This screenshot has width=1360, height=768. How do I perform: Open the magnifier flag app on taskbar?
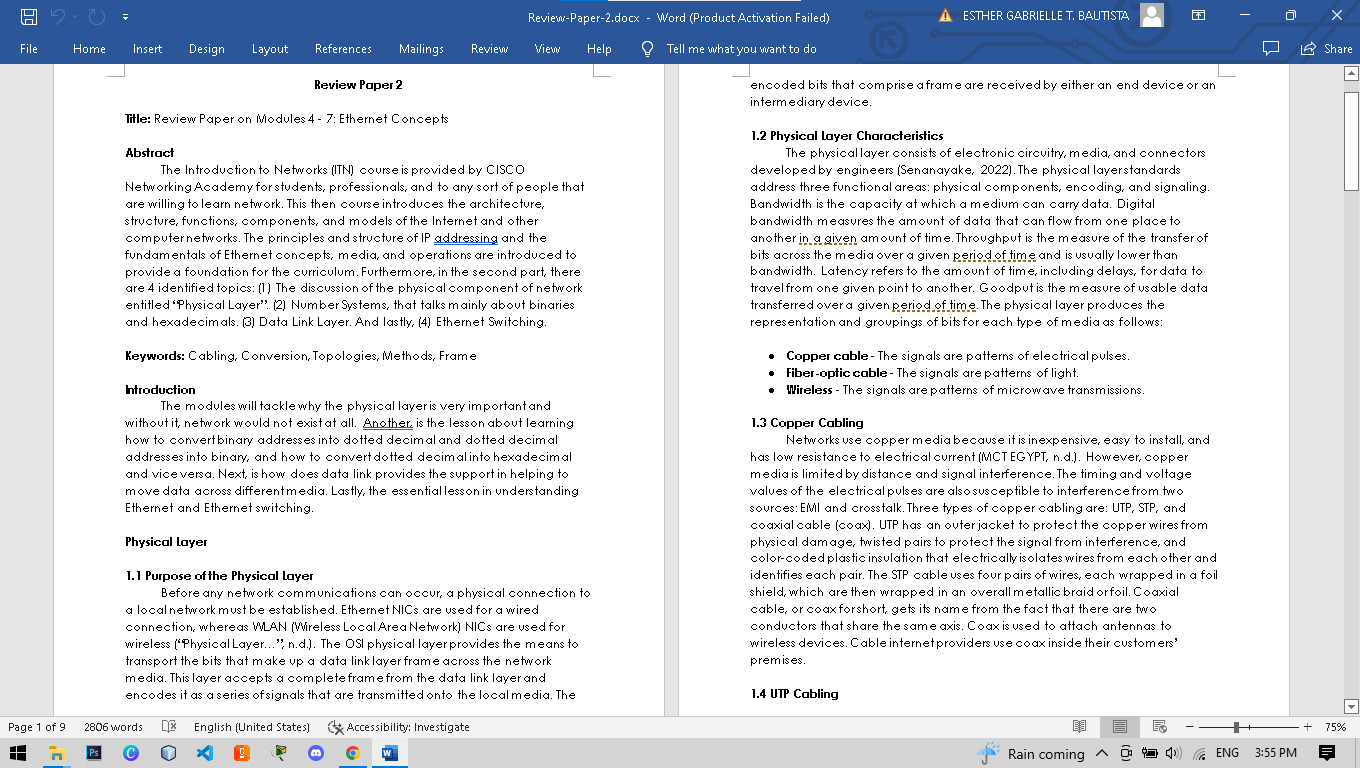pos(279,753)
